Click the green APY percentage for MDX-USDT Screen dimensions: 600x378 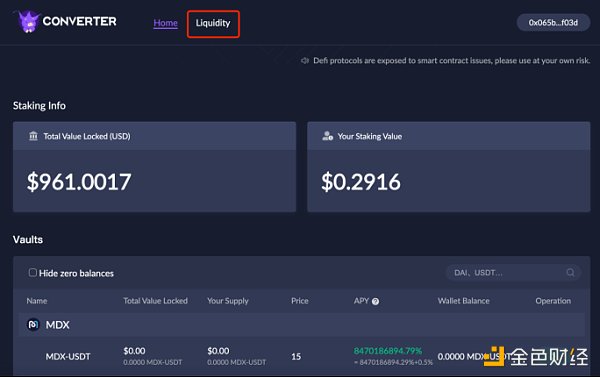pos(388,350)
